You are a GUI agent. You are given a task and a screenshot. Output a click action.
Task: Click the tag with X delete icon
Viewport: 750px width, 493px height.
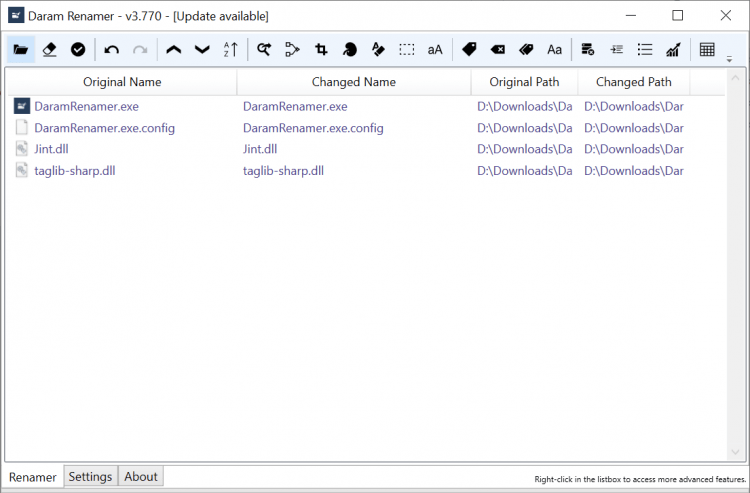click(x=497, y=49)
